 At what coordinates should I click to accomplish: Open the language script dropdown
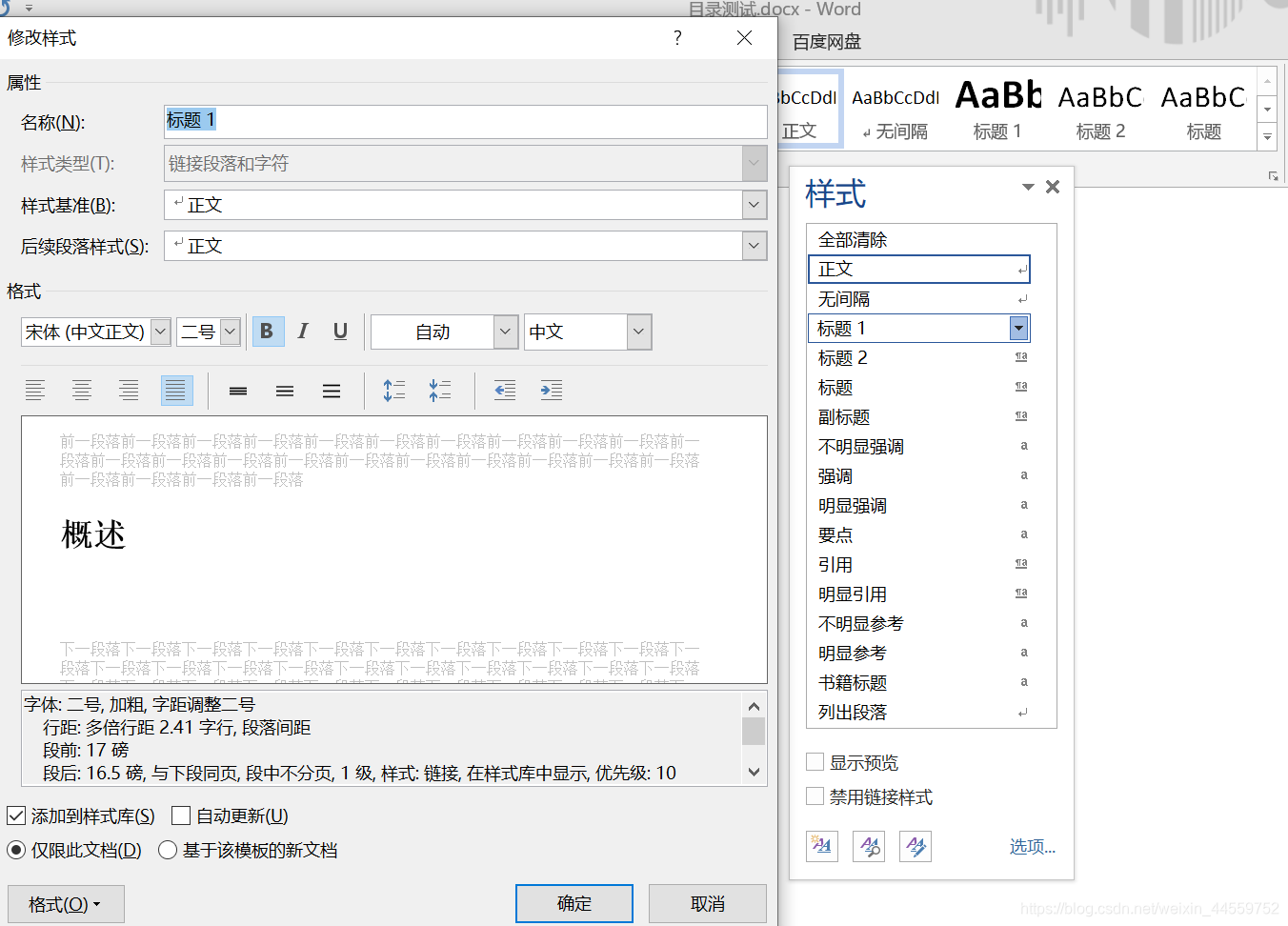tap(639, 332)
